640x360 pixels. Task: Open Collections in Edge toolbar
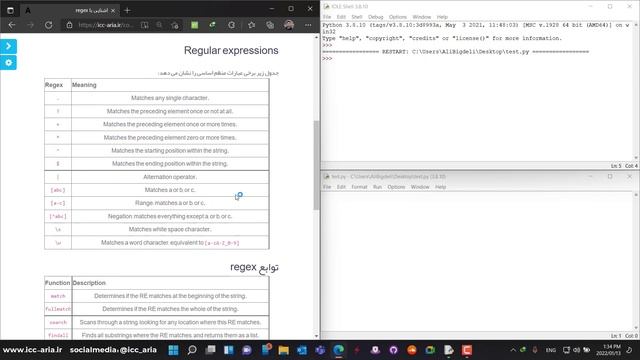tap(270, 25)
